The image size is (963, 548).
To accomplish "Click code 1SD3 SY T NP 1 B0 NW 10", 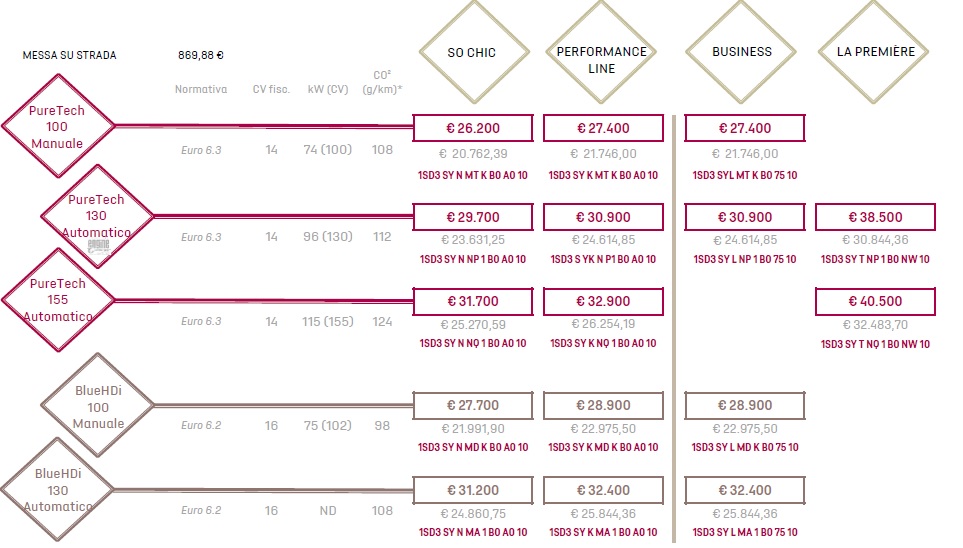I will pos(875,259).
